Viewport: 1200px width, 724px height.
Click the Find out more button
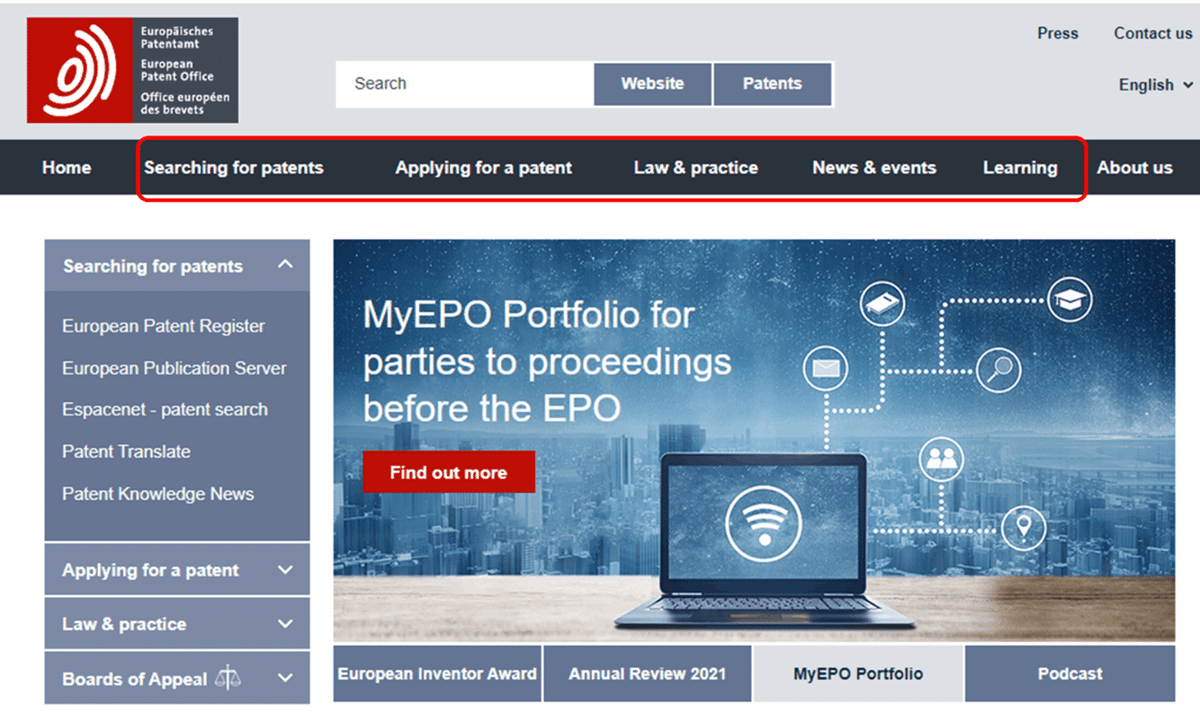coord(449,472)
